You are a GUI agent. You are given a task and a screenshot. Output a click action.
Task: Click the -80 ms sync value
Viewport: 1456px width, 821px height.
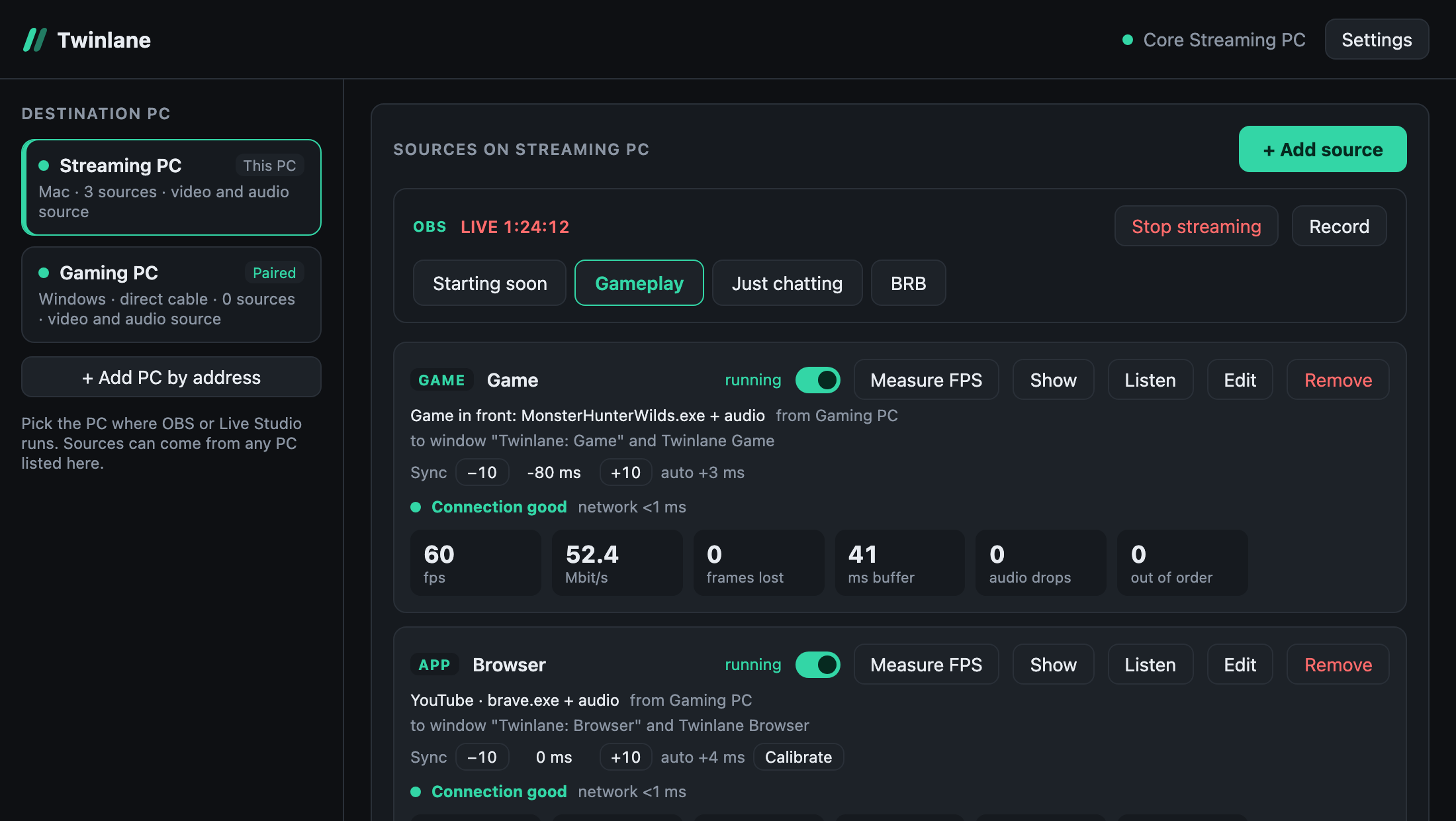point(554,473)
